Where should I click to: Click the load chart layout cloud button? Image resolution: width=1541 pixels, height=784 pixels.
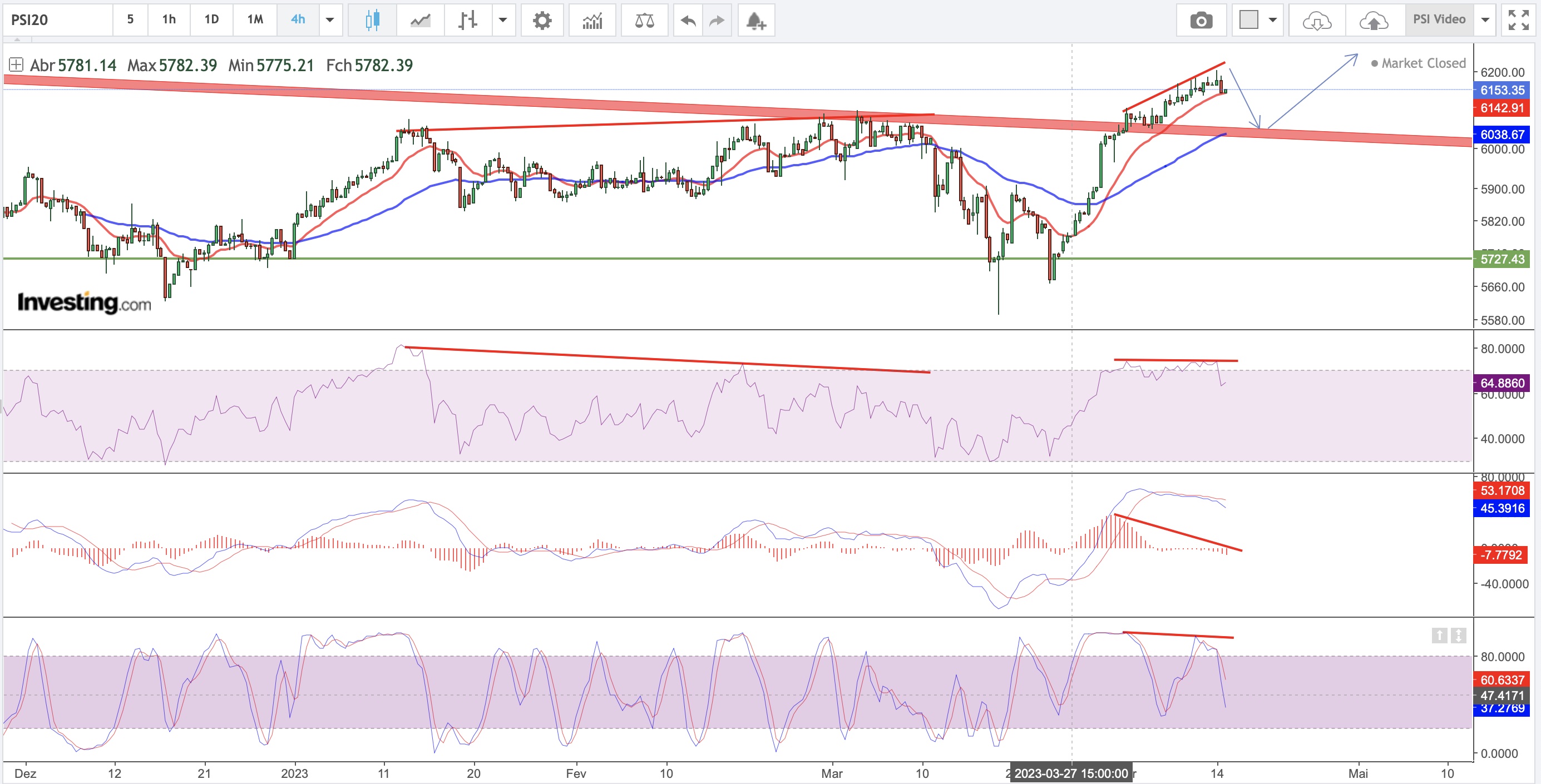(x=1317, y=21)
